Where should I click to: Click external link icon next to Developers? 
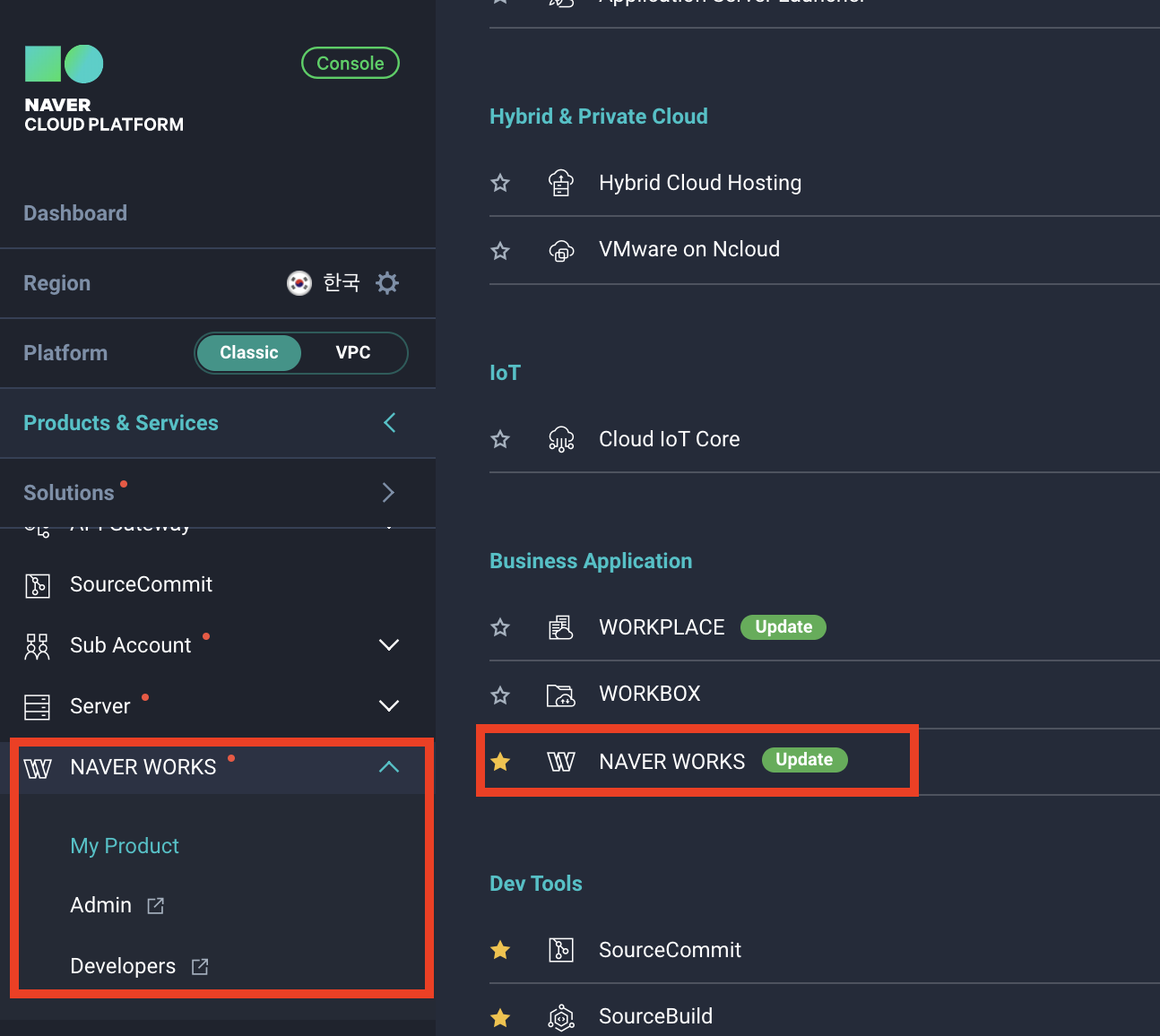[x=200, y=967]
